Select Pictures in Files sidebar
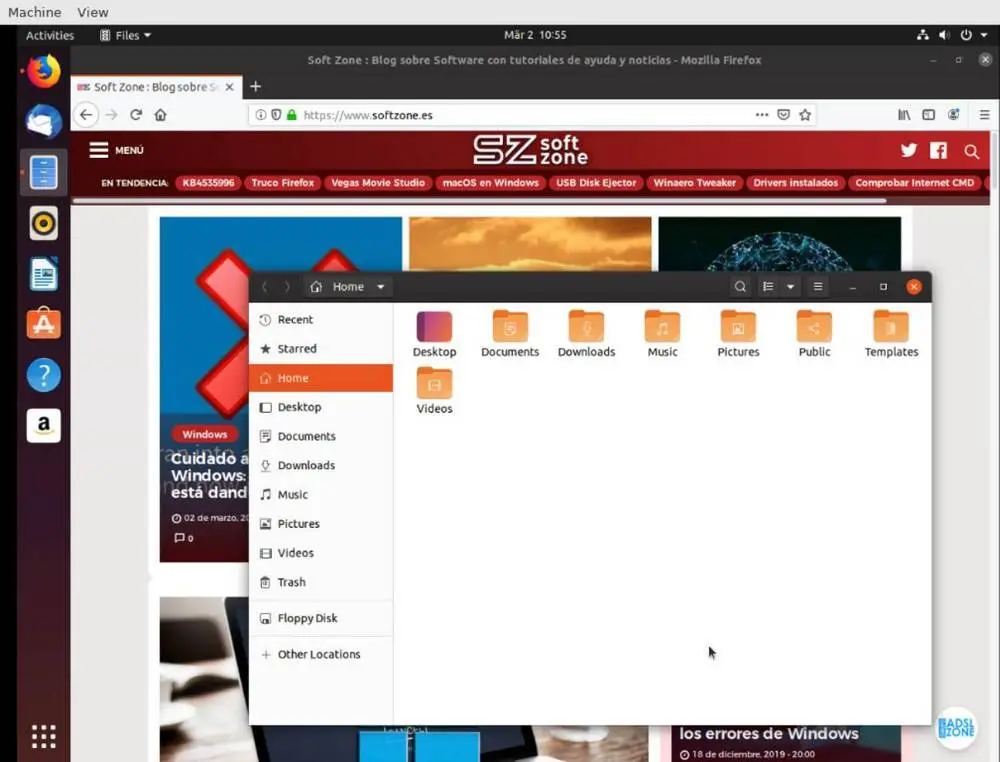Viewport: 1000px width, 762px height. click(x=321, y=524)
